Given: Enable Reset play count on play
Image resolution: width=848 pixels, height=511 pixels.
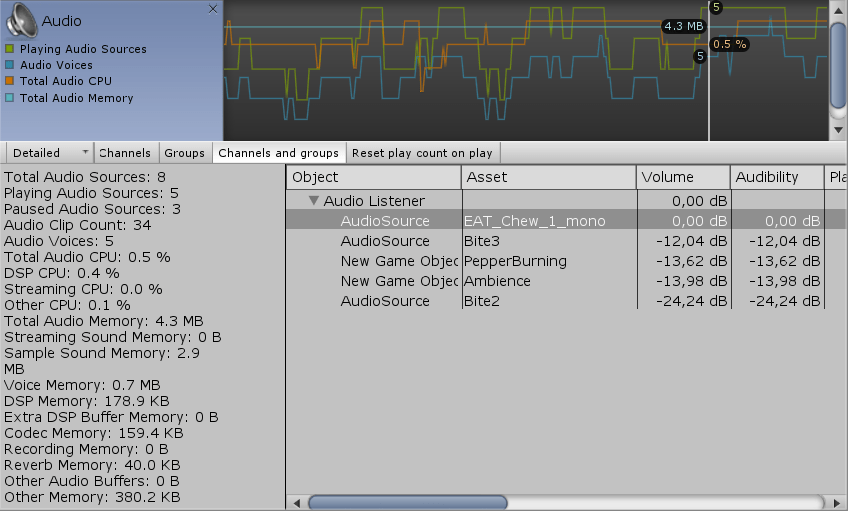Looking at the screenshot, I should click(422, 153).
